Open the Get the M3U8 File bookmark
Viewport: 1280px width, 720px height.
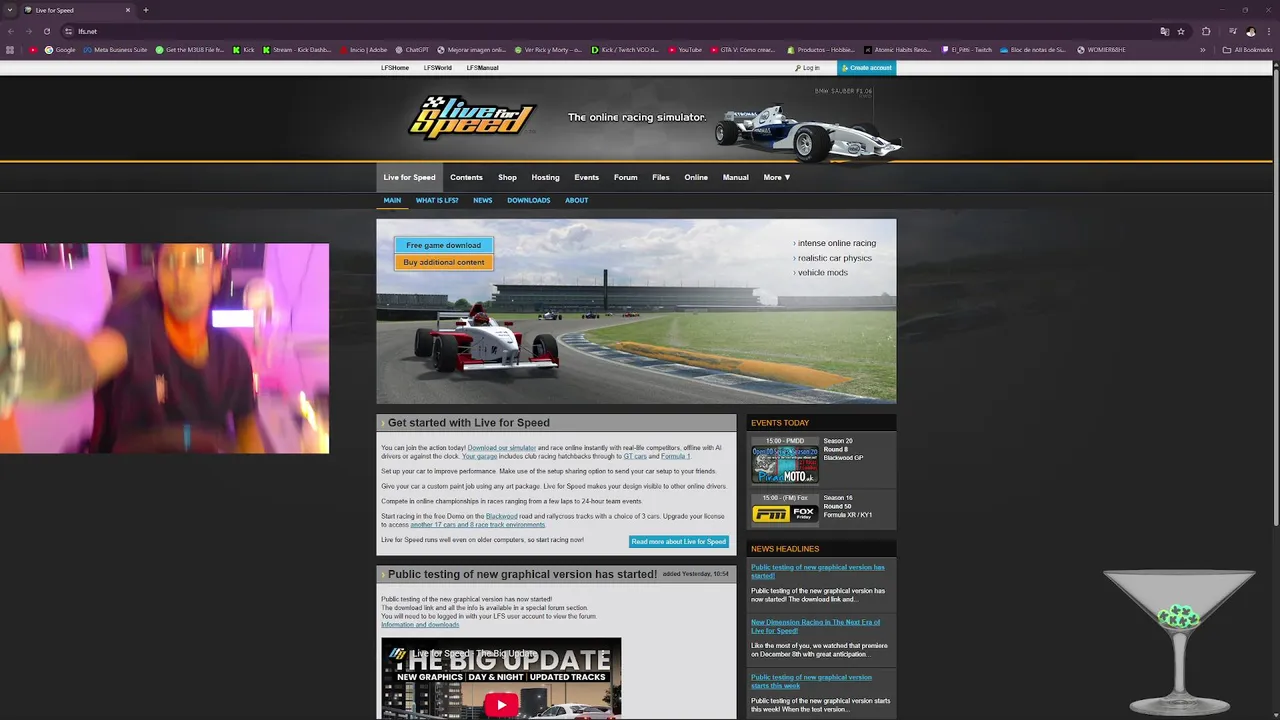click(x=190, y=49)
